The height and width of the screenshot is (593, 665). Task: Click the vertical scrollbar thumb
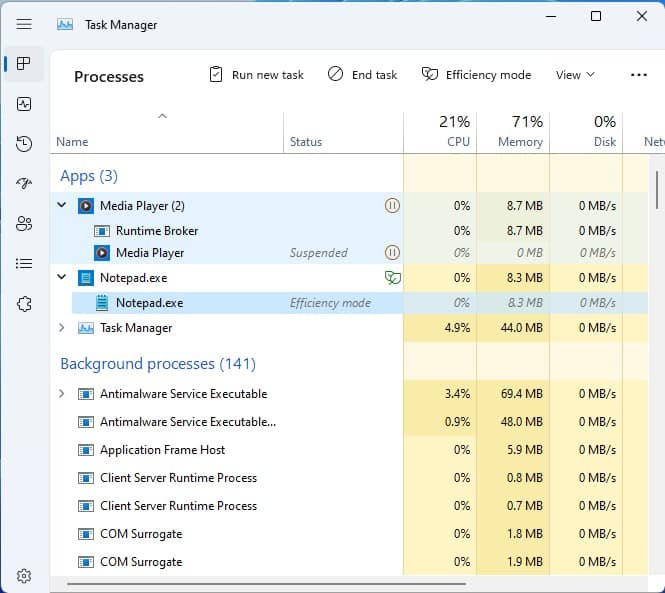coord(657,190)
